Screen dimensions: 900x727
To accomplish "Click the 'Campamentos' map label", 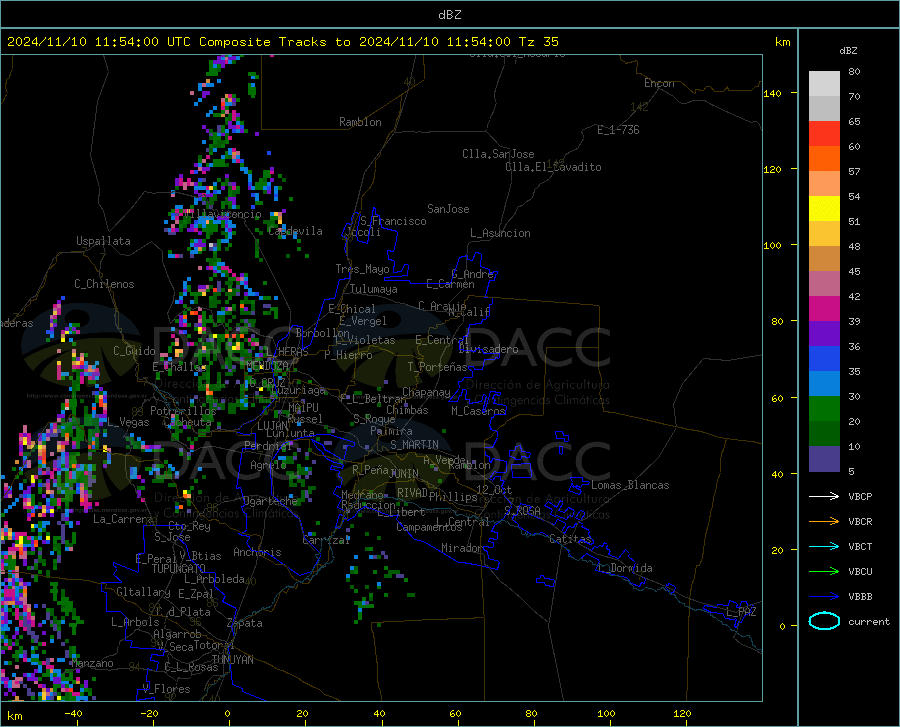I will point(429,527).
